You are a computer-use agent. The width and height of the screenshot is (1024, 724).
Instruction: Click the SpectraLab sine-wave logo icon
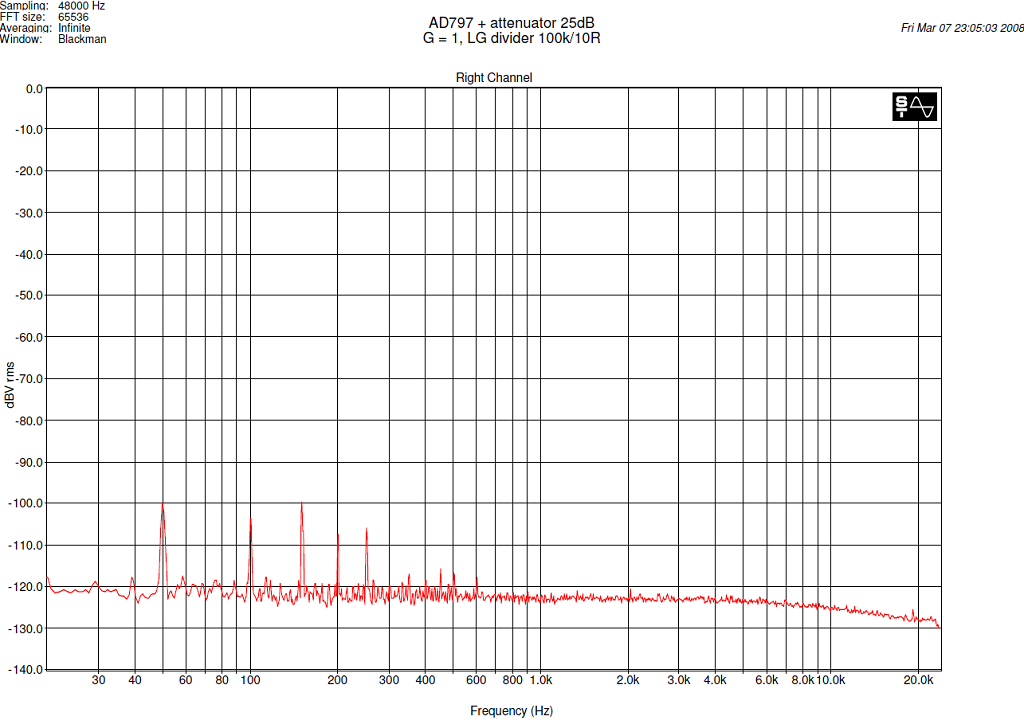[x=914, y=106]
